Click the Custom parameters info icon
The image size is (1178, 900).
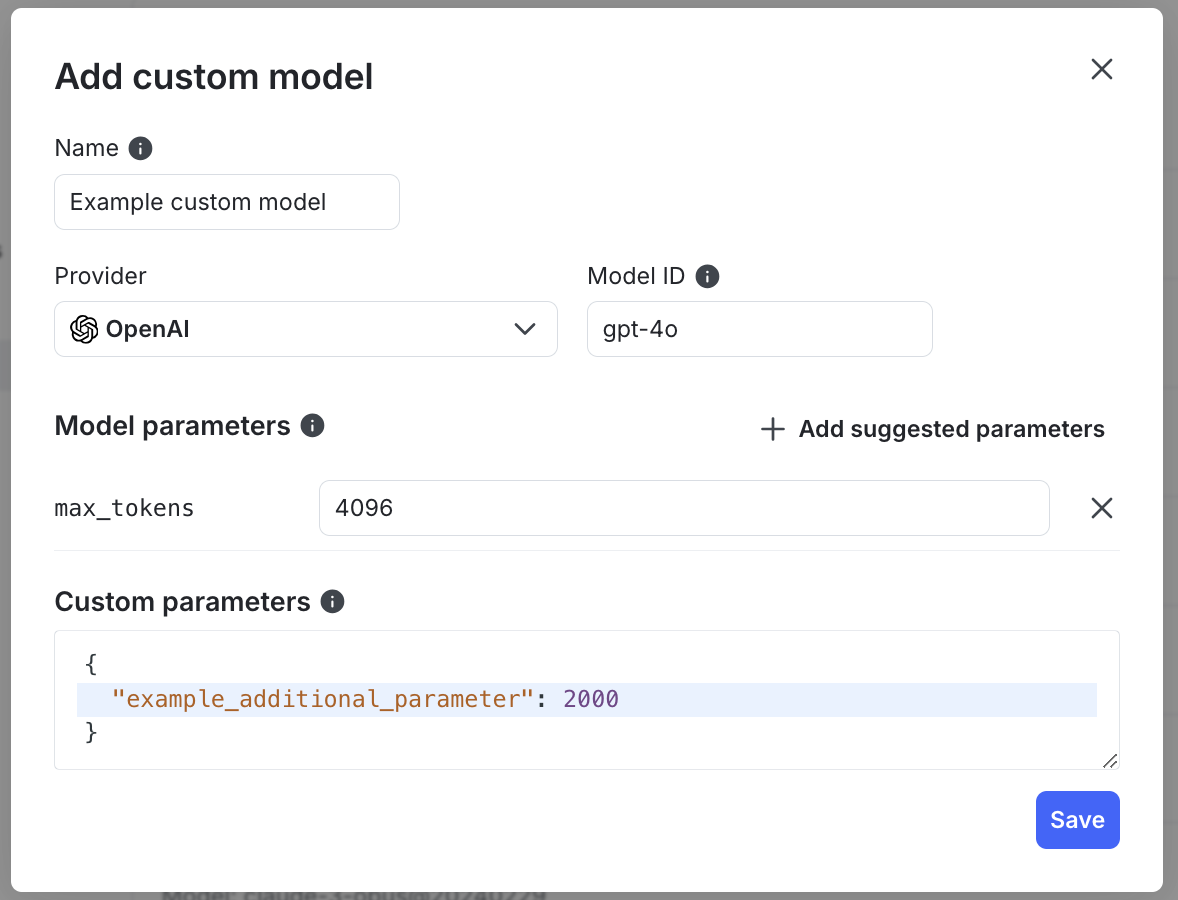(331, 602)
